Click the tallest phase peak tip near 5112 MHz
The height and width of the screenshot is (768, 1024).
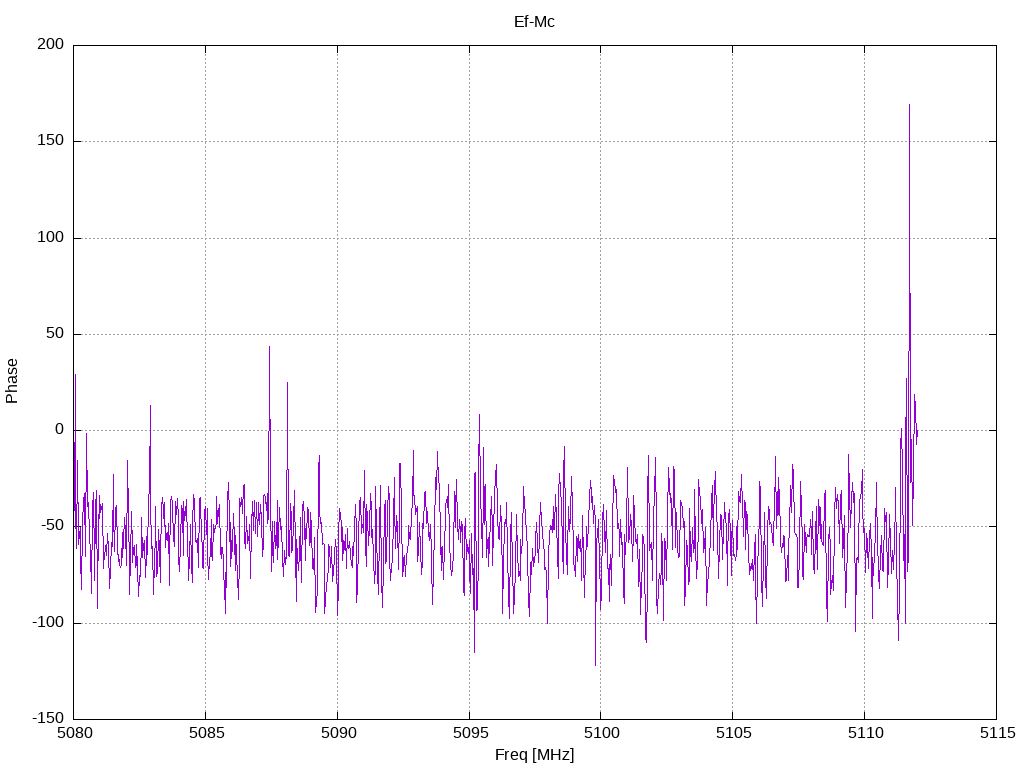pyautogui.click(x=909, y=105)
